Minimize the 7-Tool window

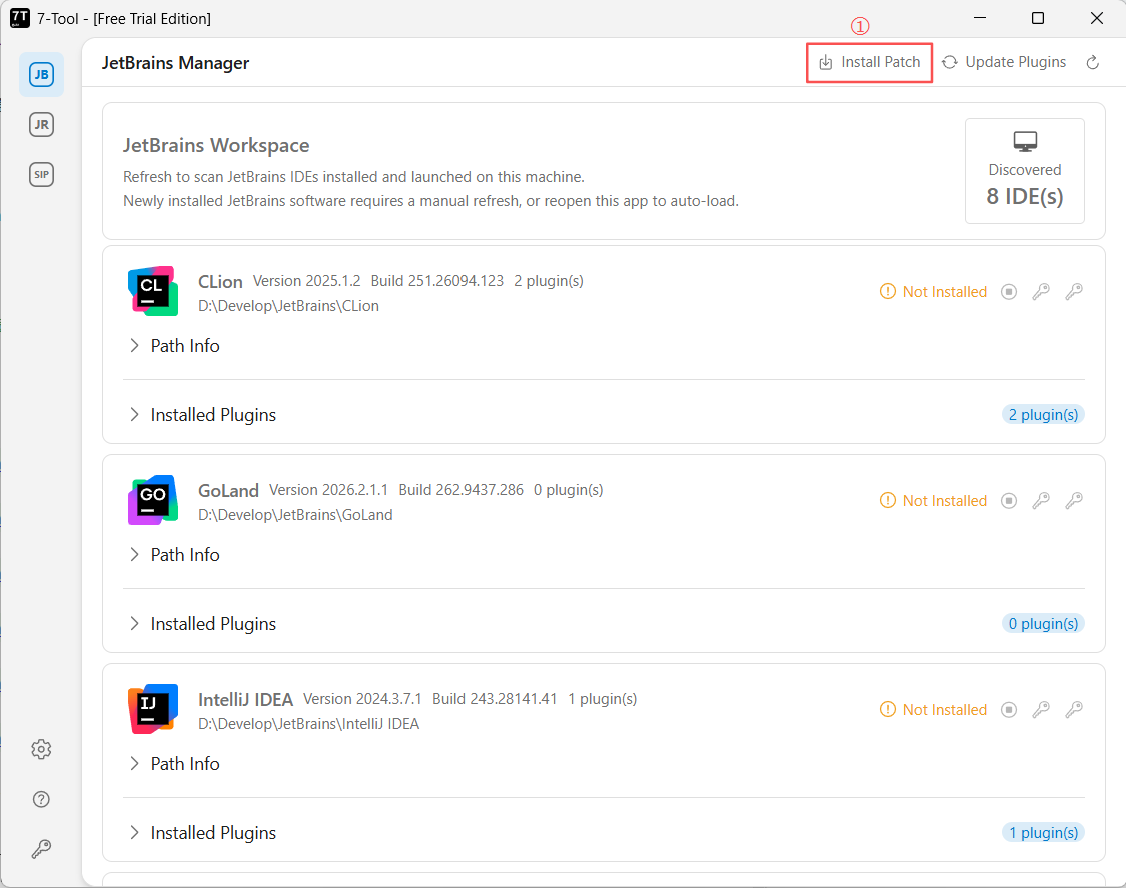[980, 18]
